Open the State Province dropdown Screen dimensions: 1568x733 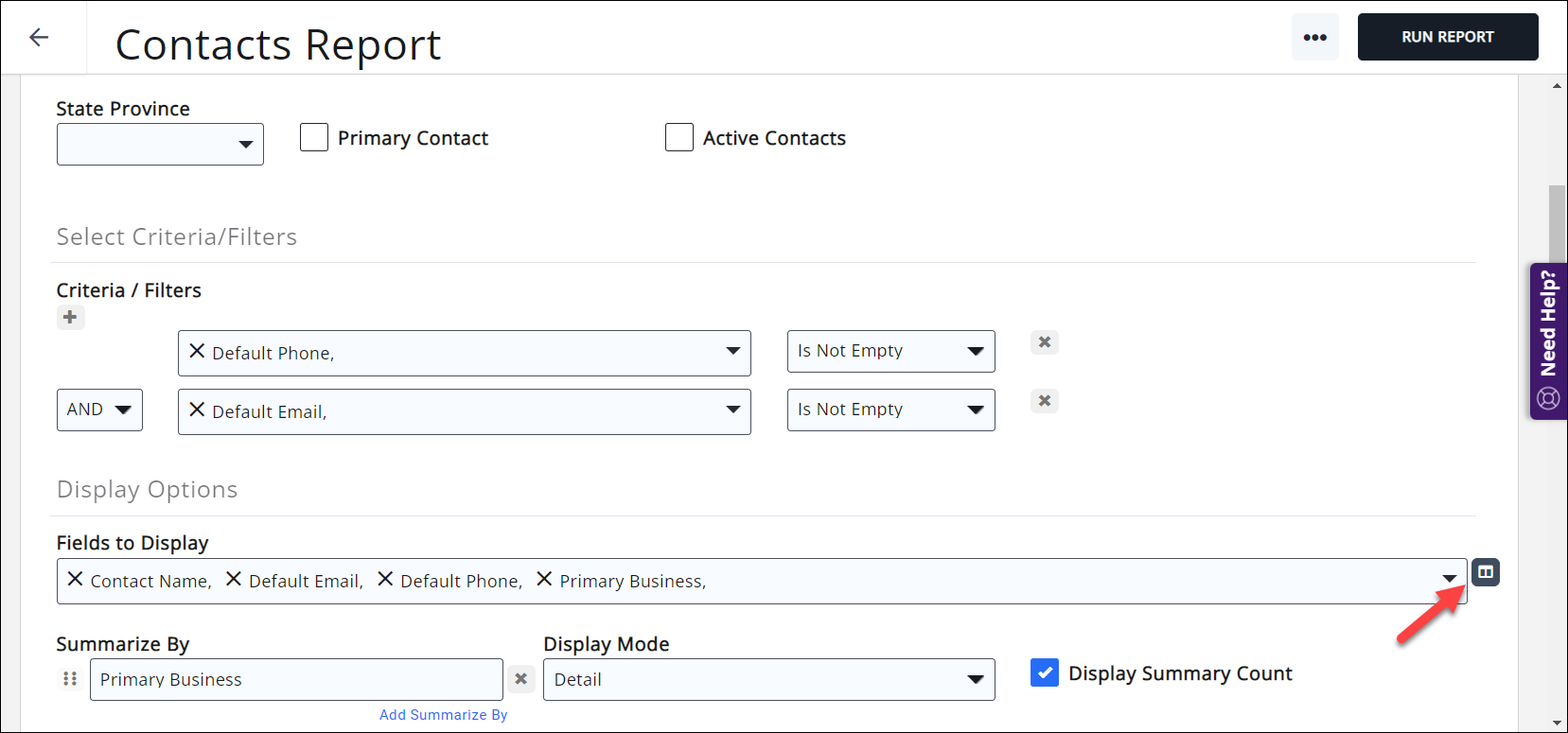tap(160, 145)
